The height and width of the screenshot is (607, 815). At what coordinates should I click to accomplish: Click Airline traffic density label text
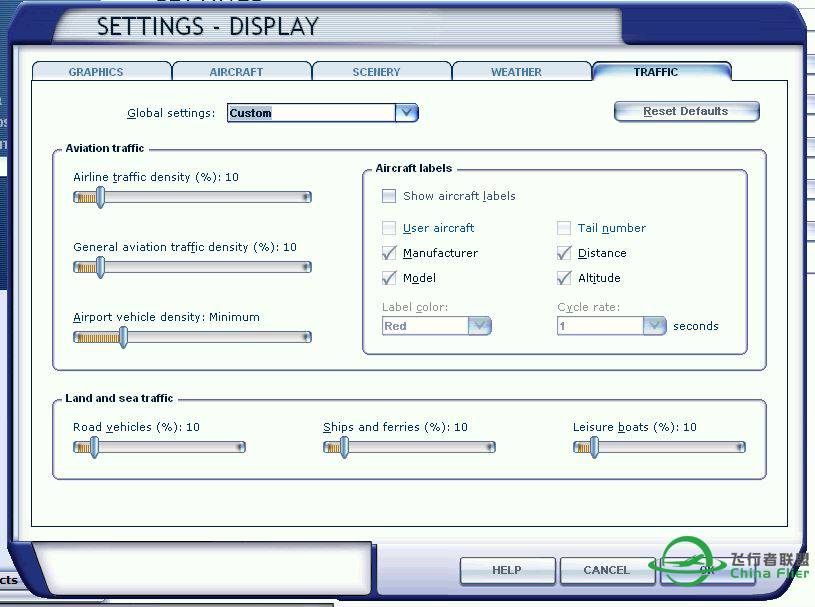[156, 177]
